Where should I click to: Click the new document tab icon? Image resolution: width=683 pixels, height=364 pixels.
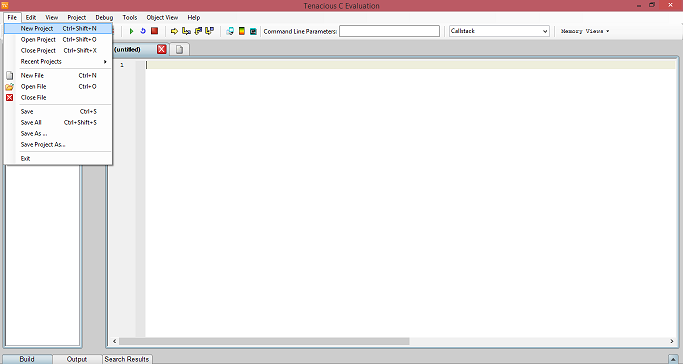(179, 49)
